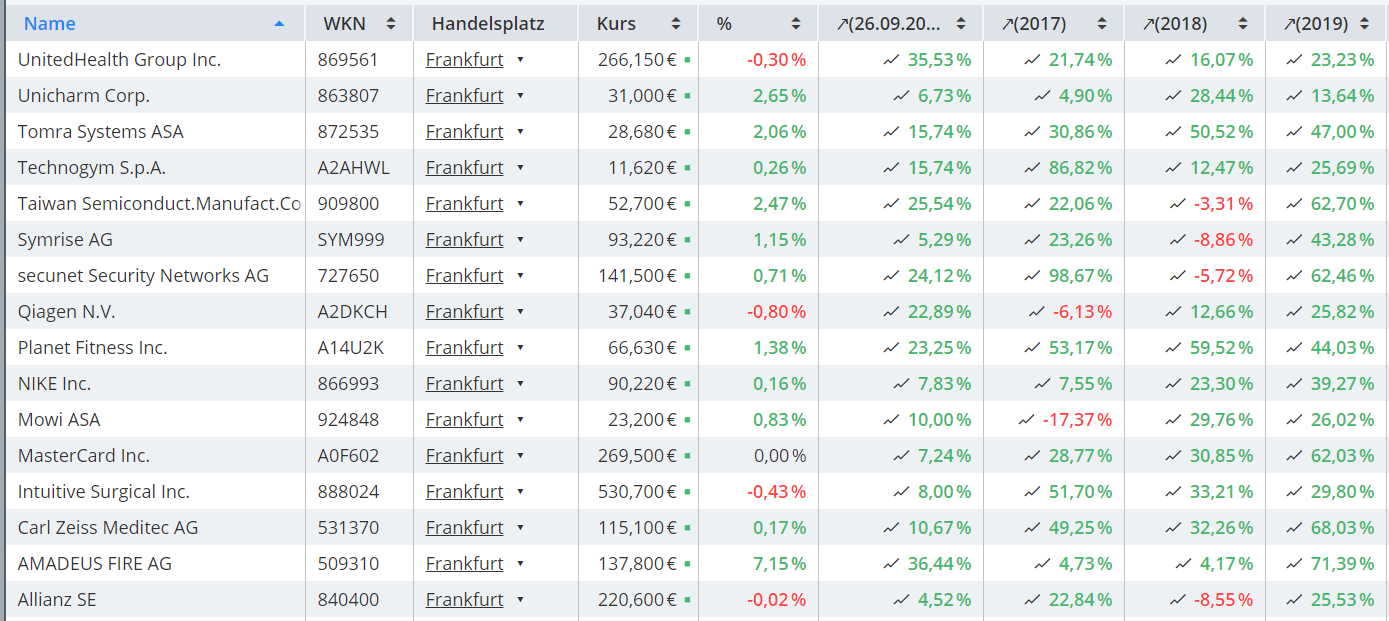Click sort arrows in the (2019) column header
This screenshot has width=1389, height=621.
(1368, 24)
